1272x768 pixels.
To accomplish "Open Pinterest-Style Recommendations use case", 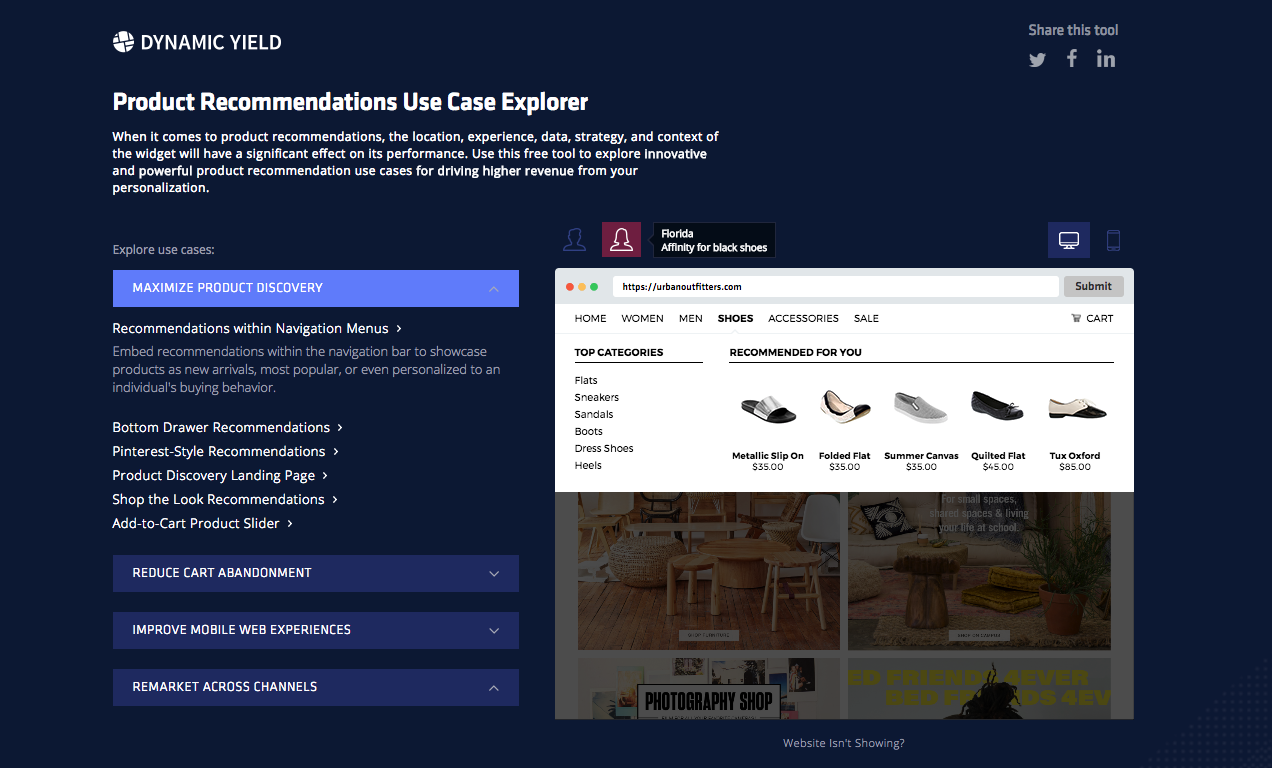I will (225, 451).
